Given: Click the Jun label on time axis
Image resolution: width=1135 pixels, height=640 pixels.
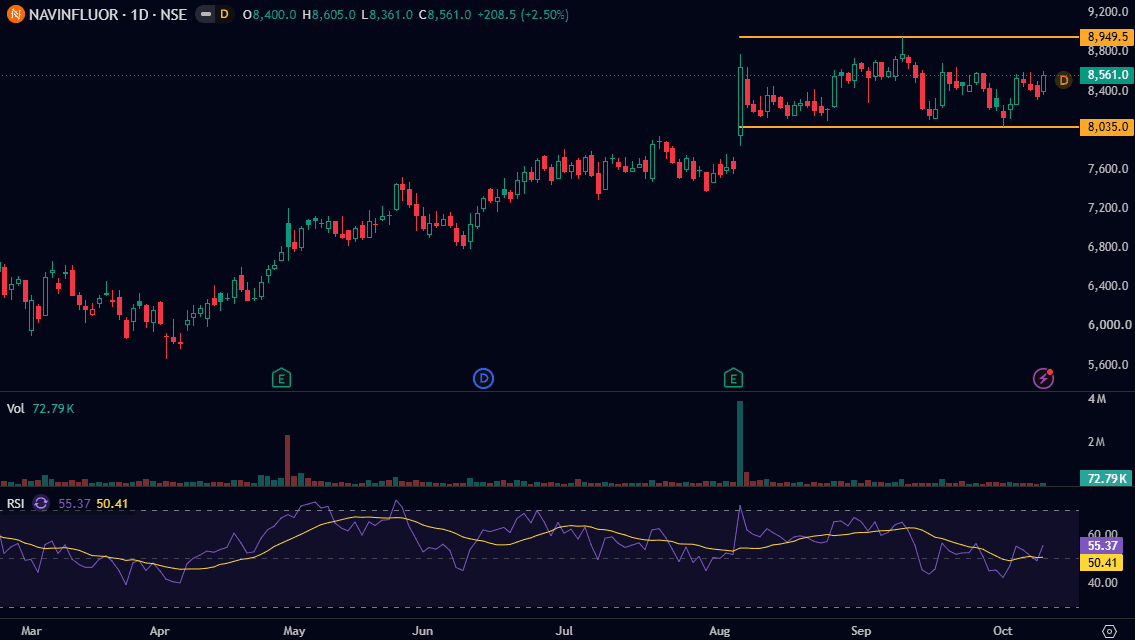Looking at the screenshot, I should tap(422, 631).
